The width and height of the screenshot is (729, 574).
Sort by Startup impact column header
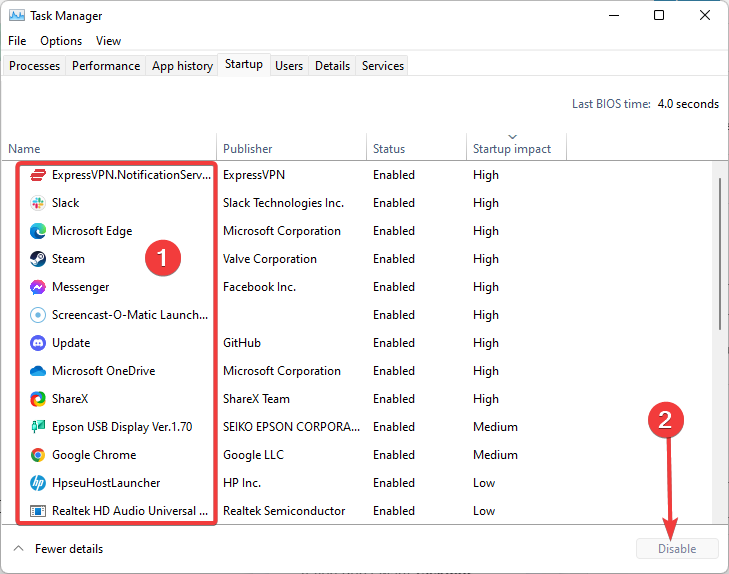[517, 149]
